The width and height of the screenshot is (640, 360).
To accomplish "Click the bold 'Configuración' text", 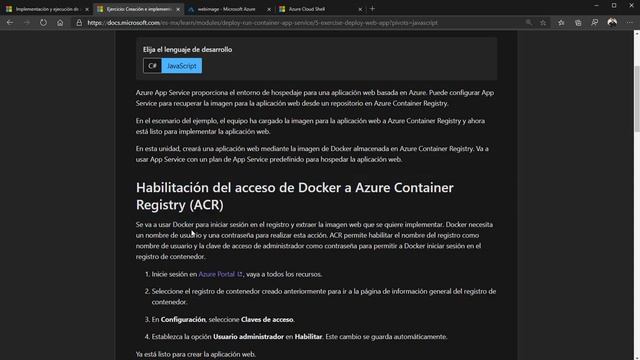I will click(x=183, y=320).
